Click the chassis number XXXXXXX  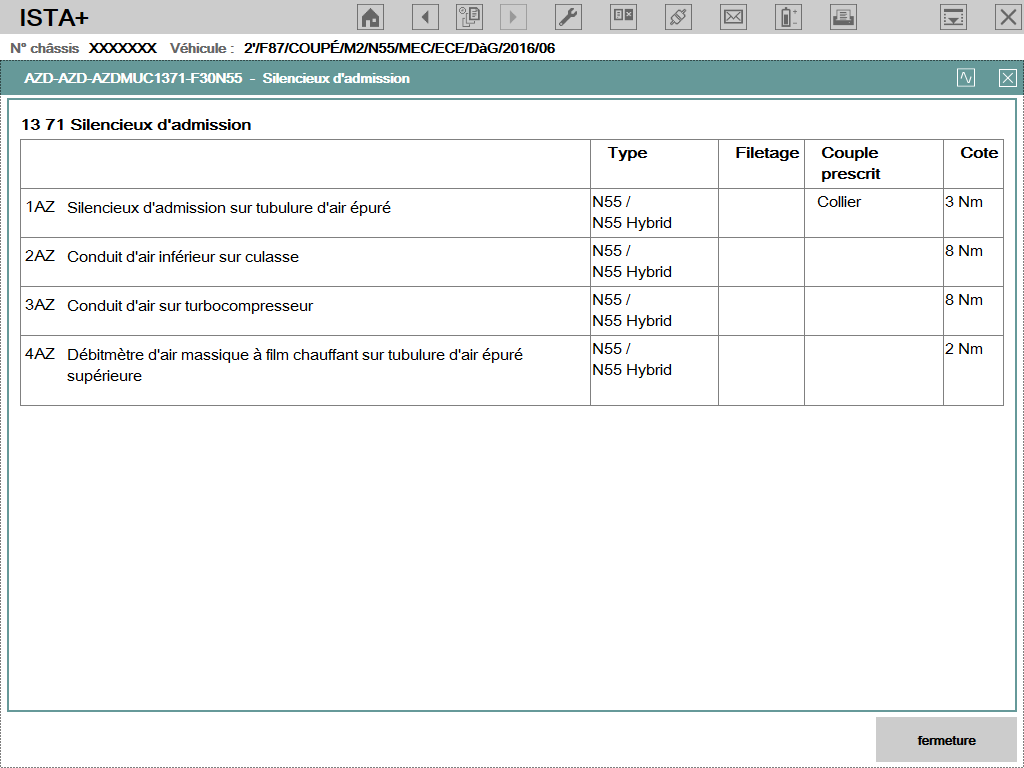(123, 48)
